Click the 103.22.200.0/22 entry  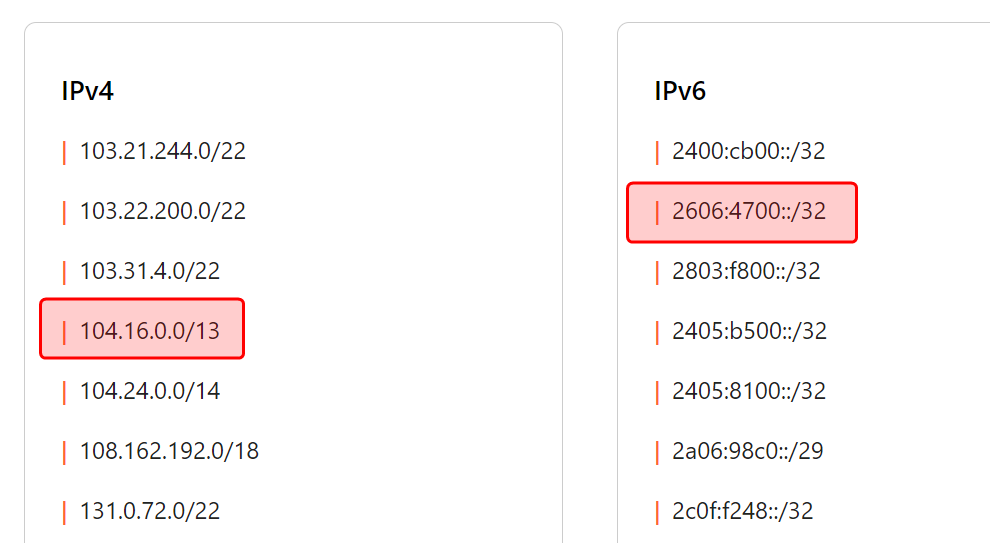163,212
